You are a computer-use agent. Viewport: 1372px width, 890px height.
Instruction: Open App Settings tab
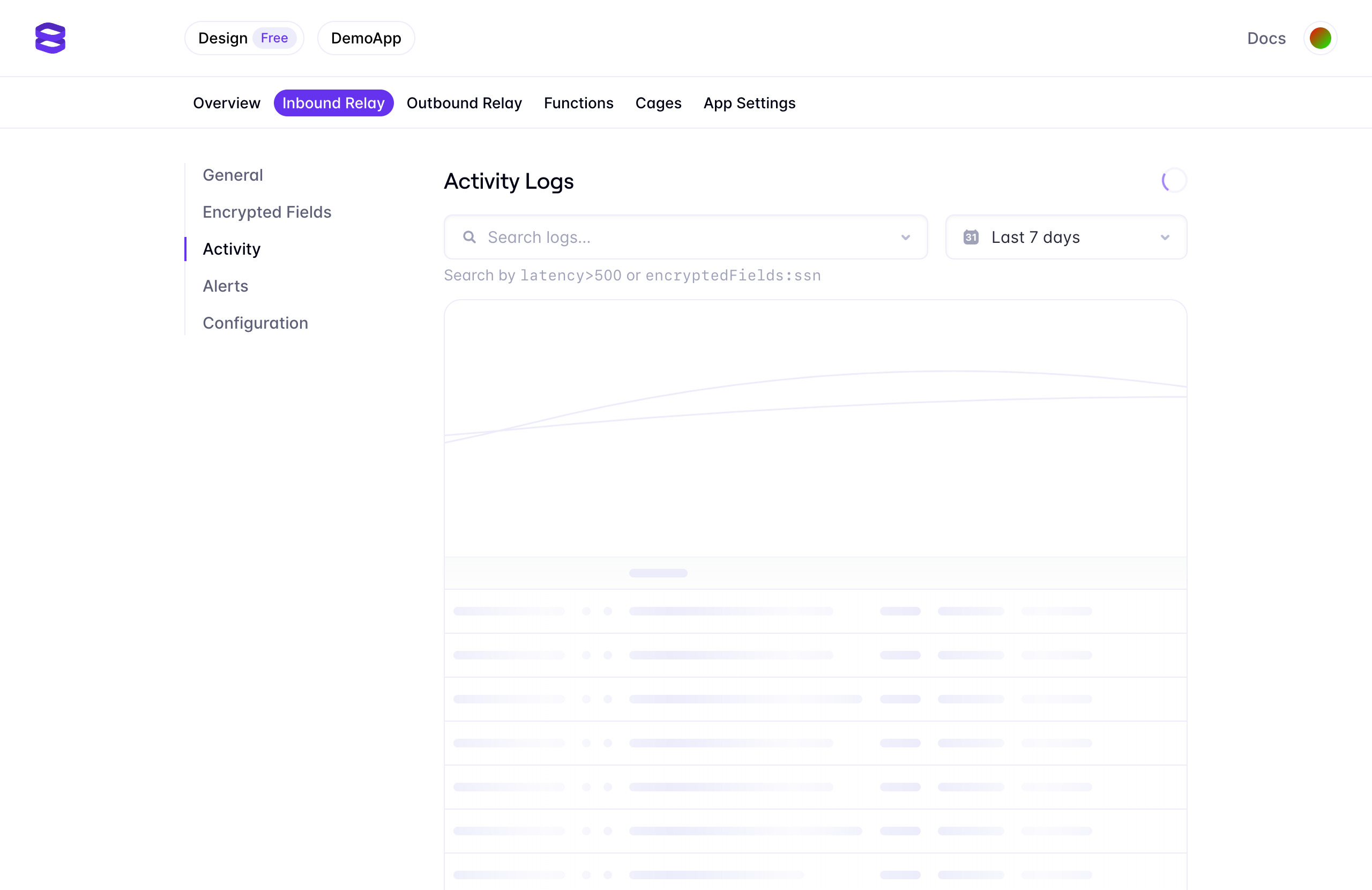coord(749,102)
